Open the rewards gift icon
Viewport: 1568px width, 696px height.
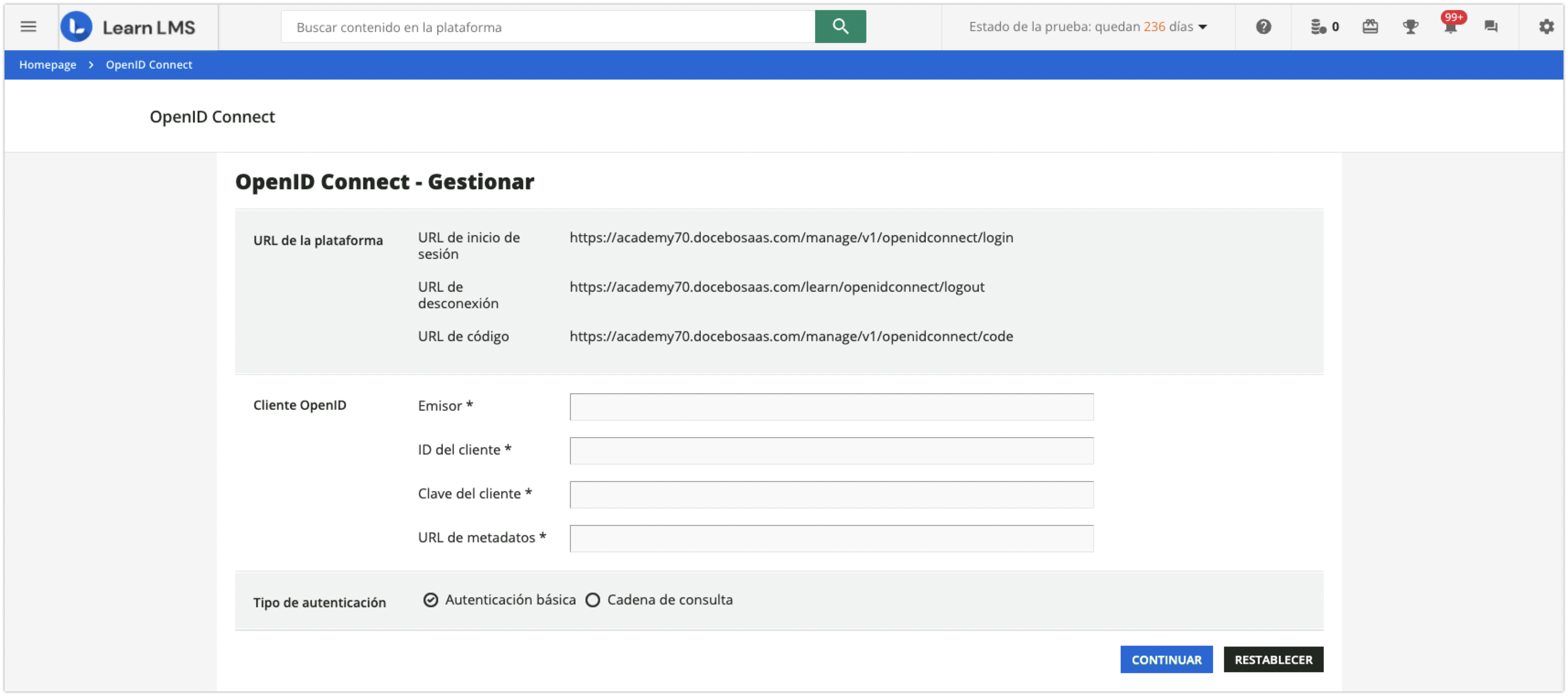[x=1369, y=27]
